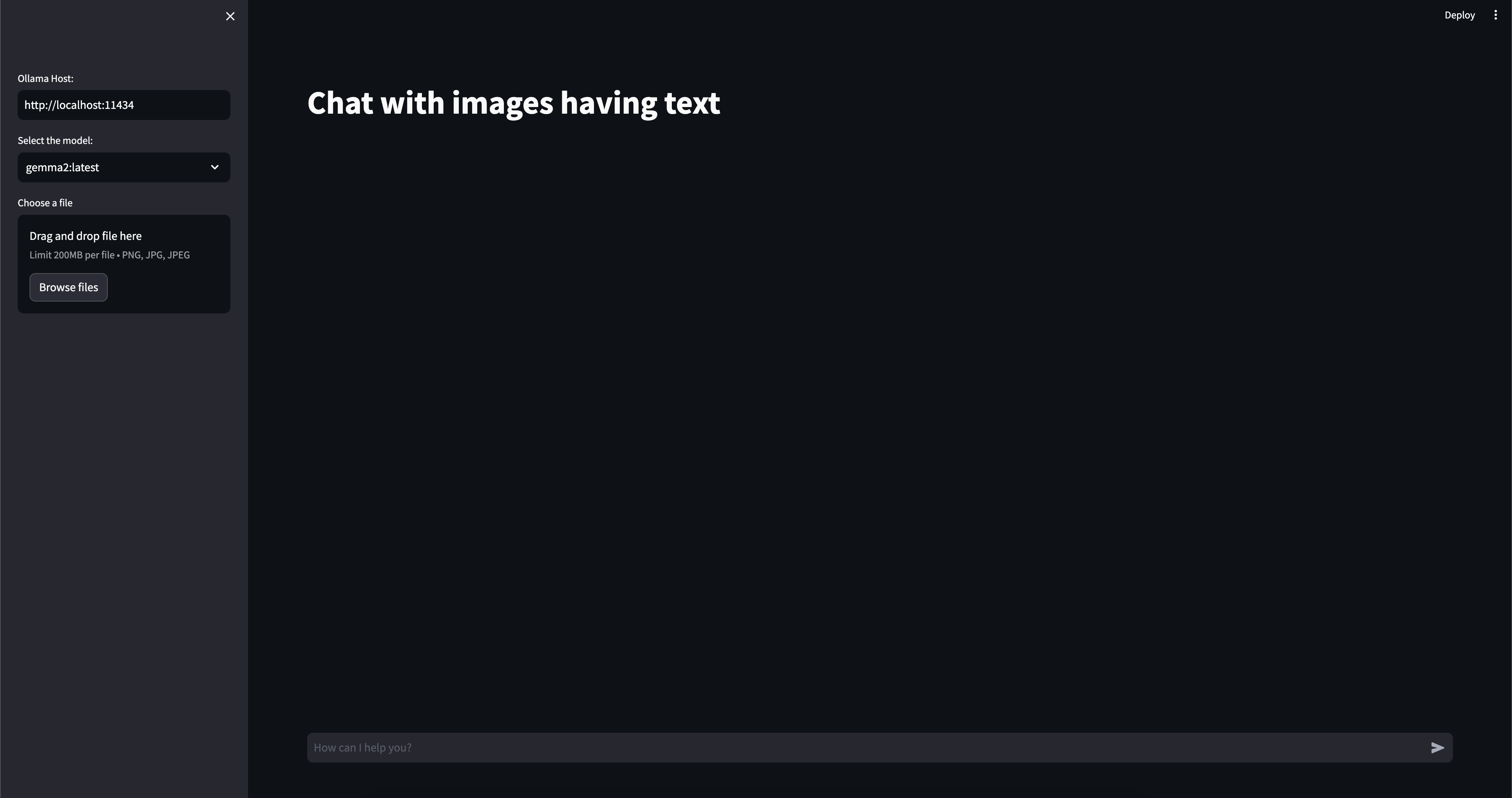Click the 'Chat with images having text' heading
1512x798 pixels.
click(513, 103)
